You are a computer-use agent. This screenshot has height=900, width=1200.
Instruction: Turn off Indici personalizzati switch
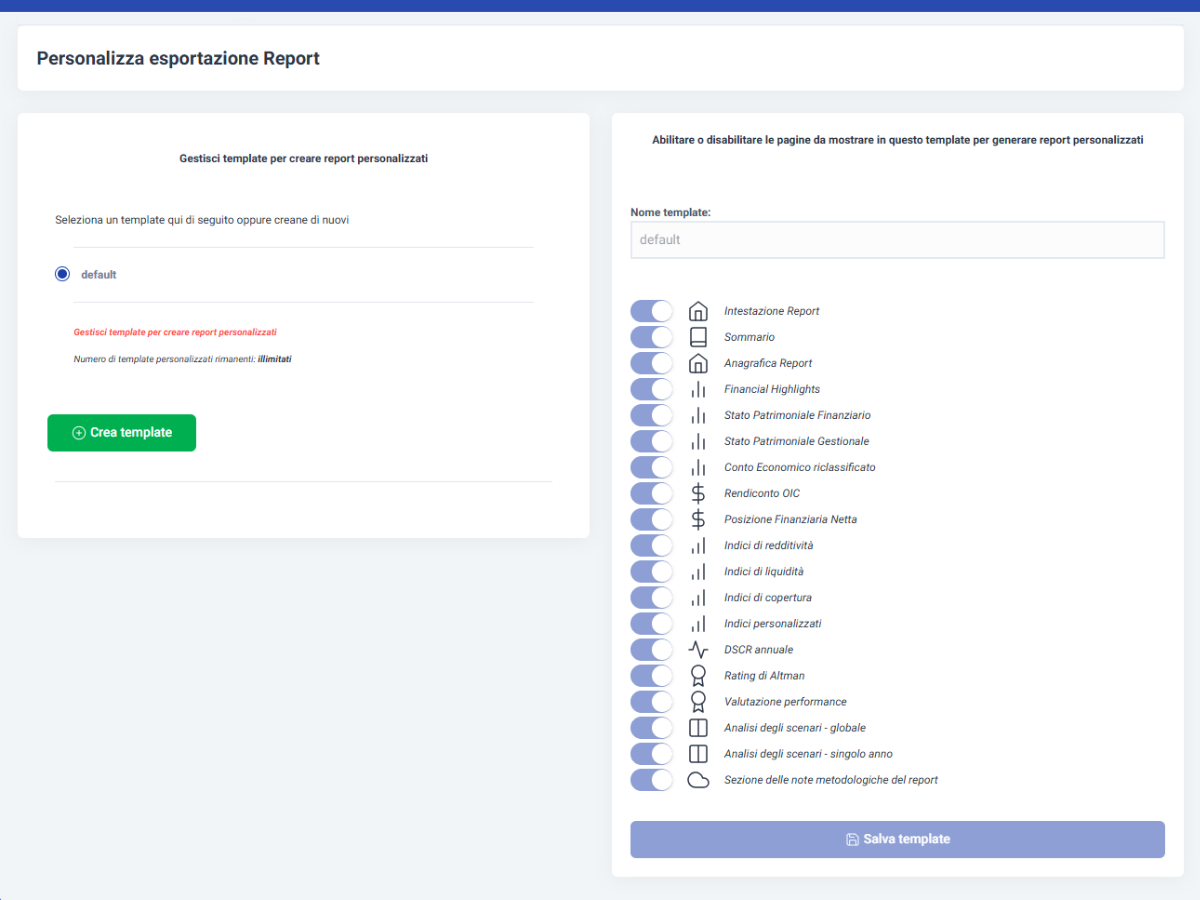(x=652, y=623)
